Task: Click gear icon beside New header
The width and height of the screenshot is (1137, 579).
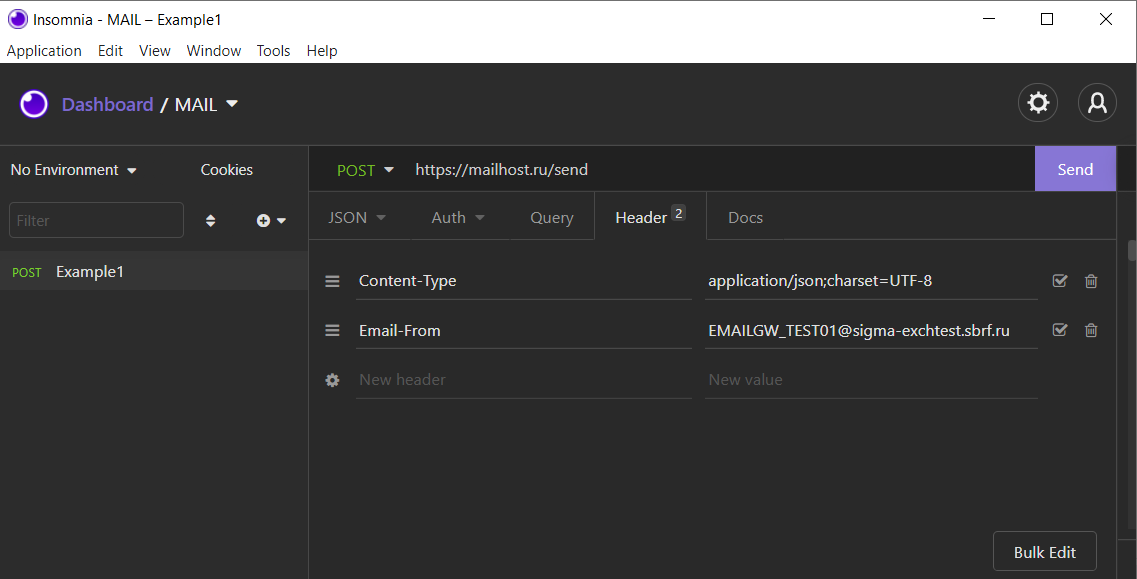Action: pyautogui.click(x=333, y=380)
